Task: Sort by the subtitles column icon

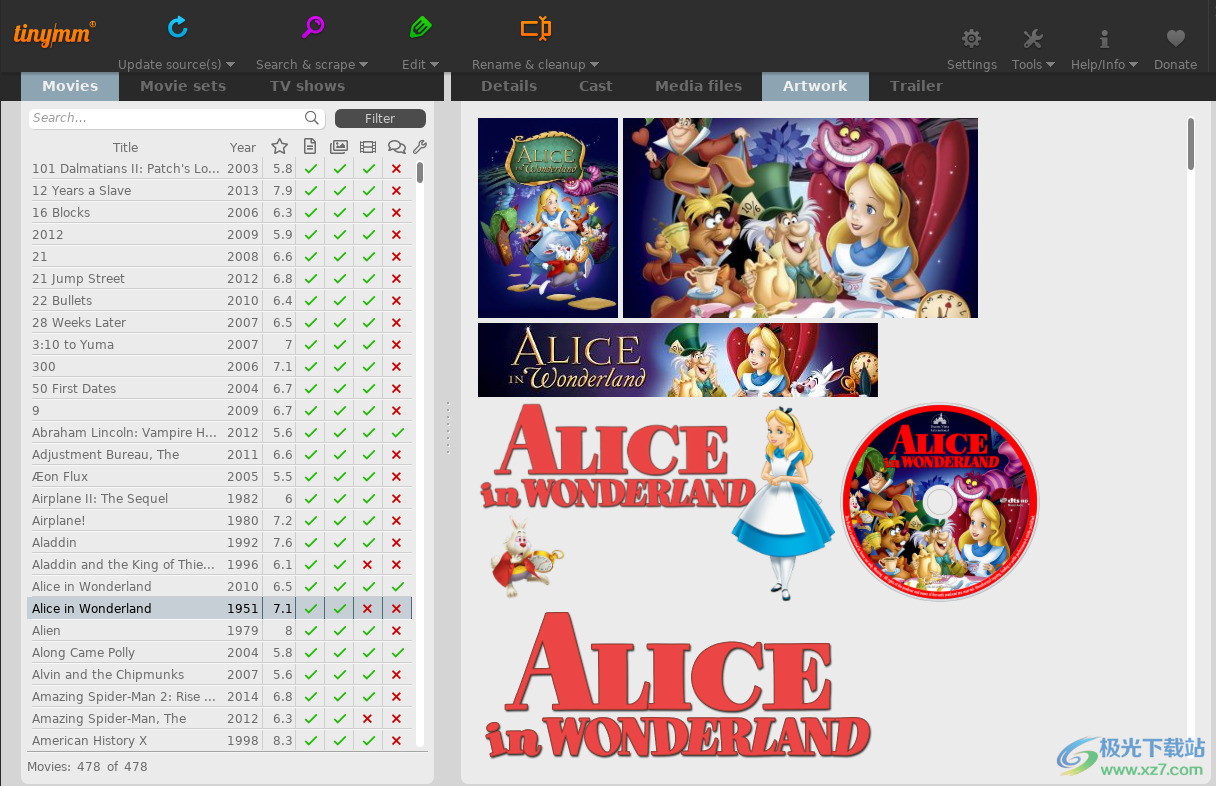Action: coord(397,147)
